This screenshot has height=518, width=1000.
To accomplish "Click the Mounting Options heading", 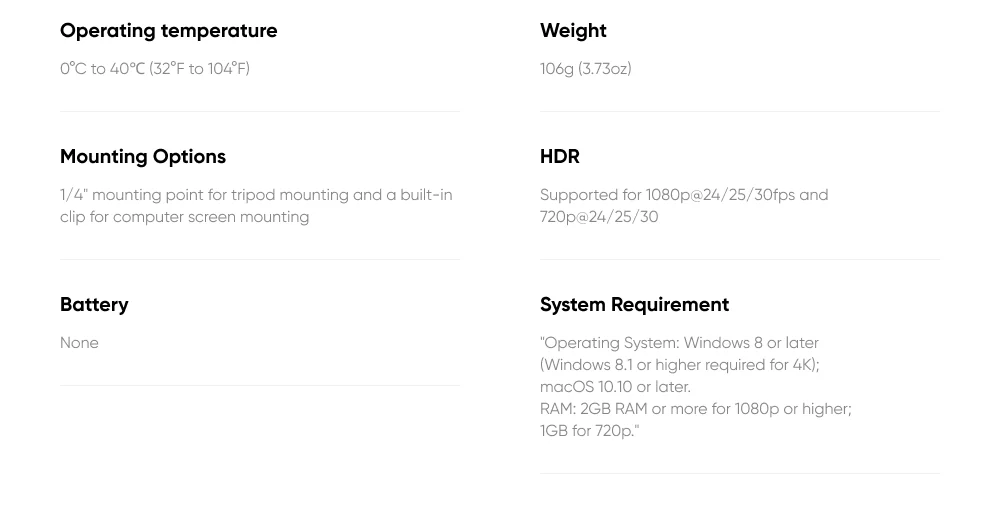I will point(143,157).
